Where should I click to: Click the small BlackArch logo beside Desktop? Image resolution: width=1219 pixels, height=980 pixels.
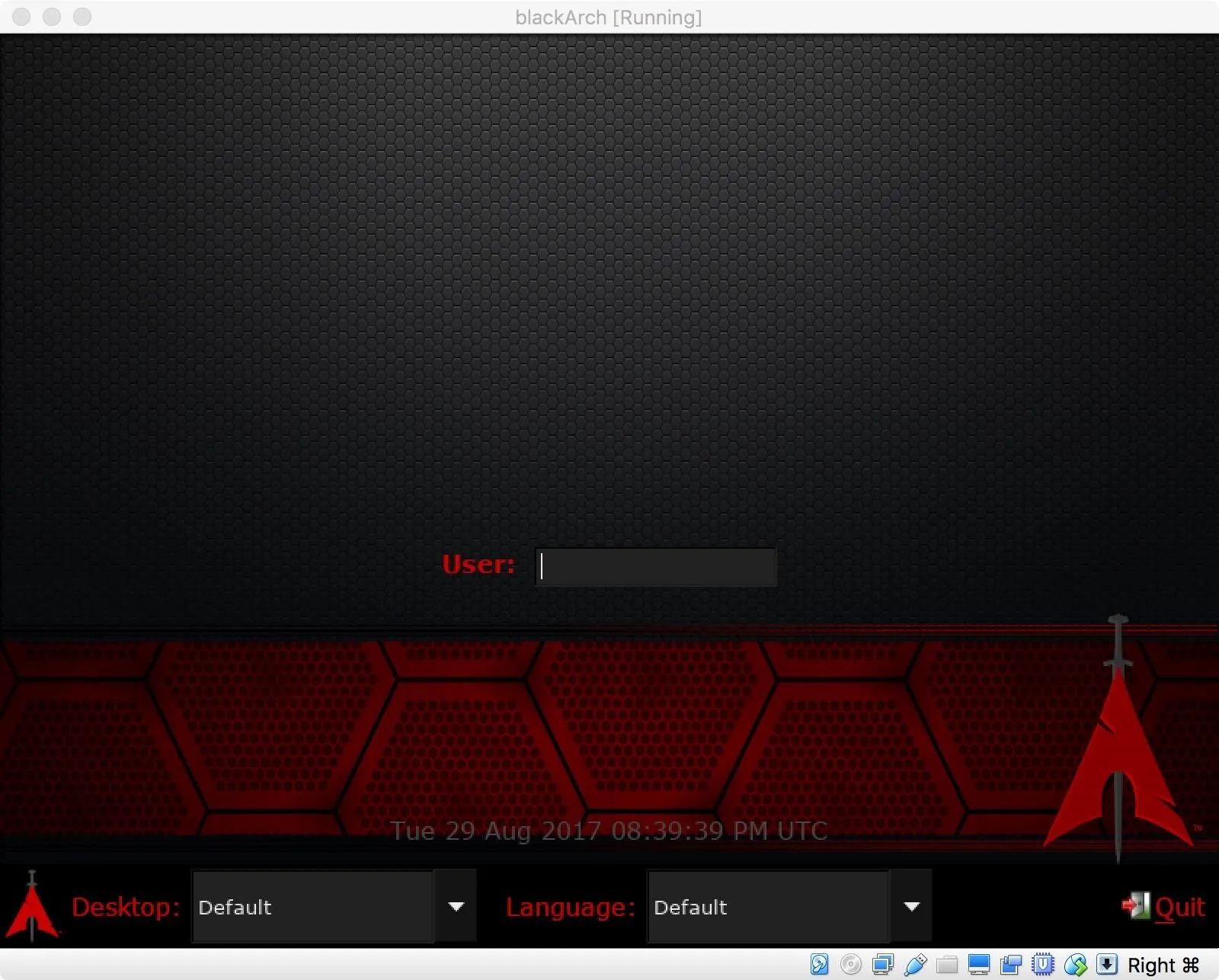coord(32,905)
